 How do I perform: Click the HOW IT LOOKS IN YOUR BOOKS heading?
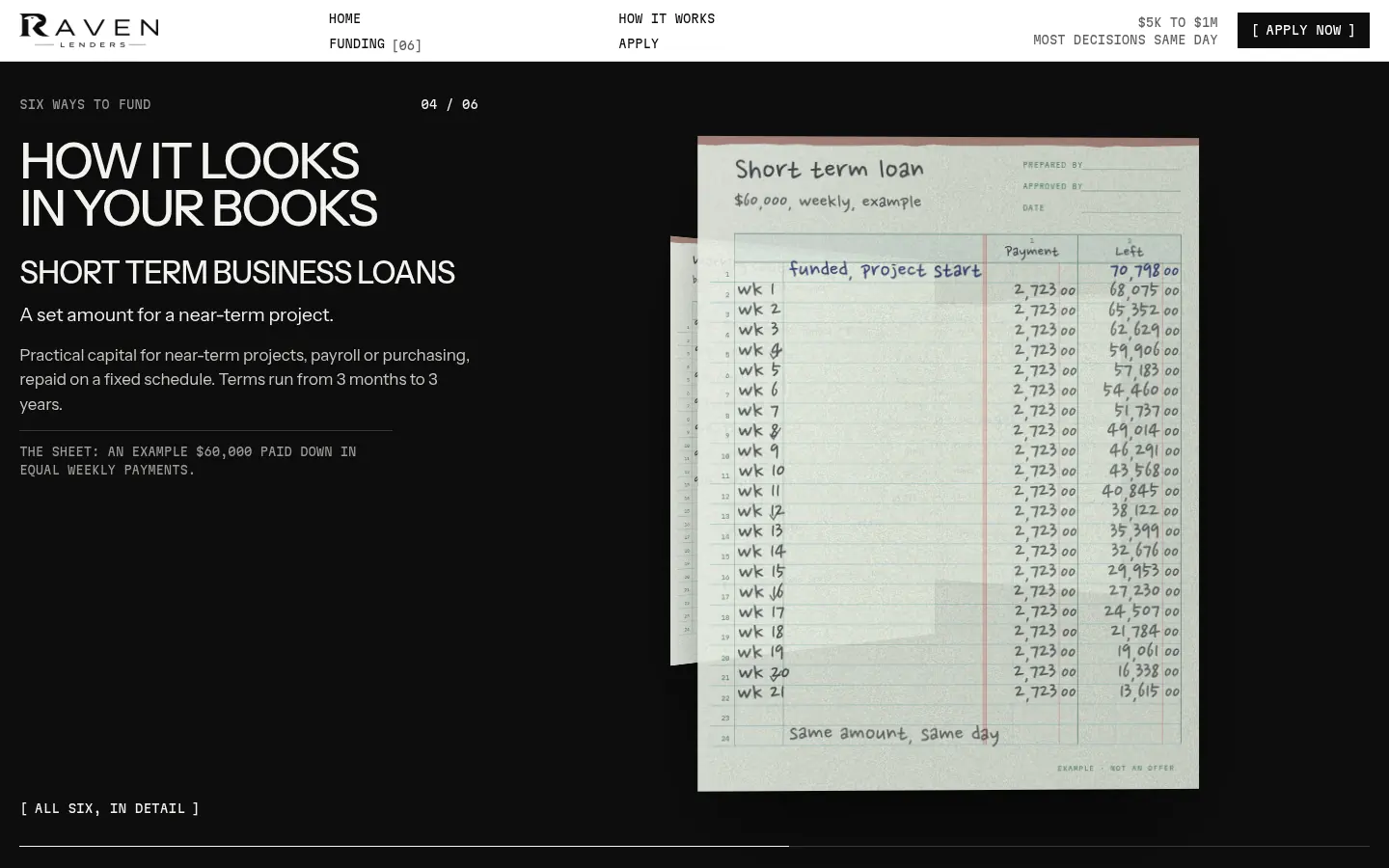click(x=199, y=184)
